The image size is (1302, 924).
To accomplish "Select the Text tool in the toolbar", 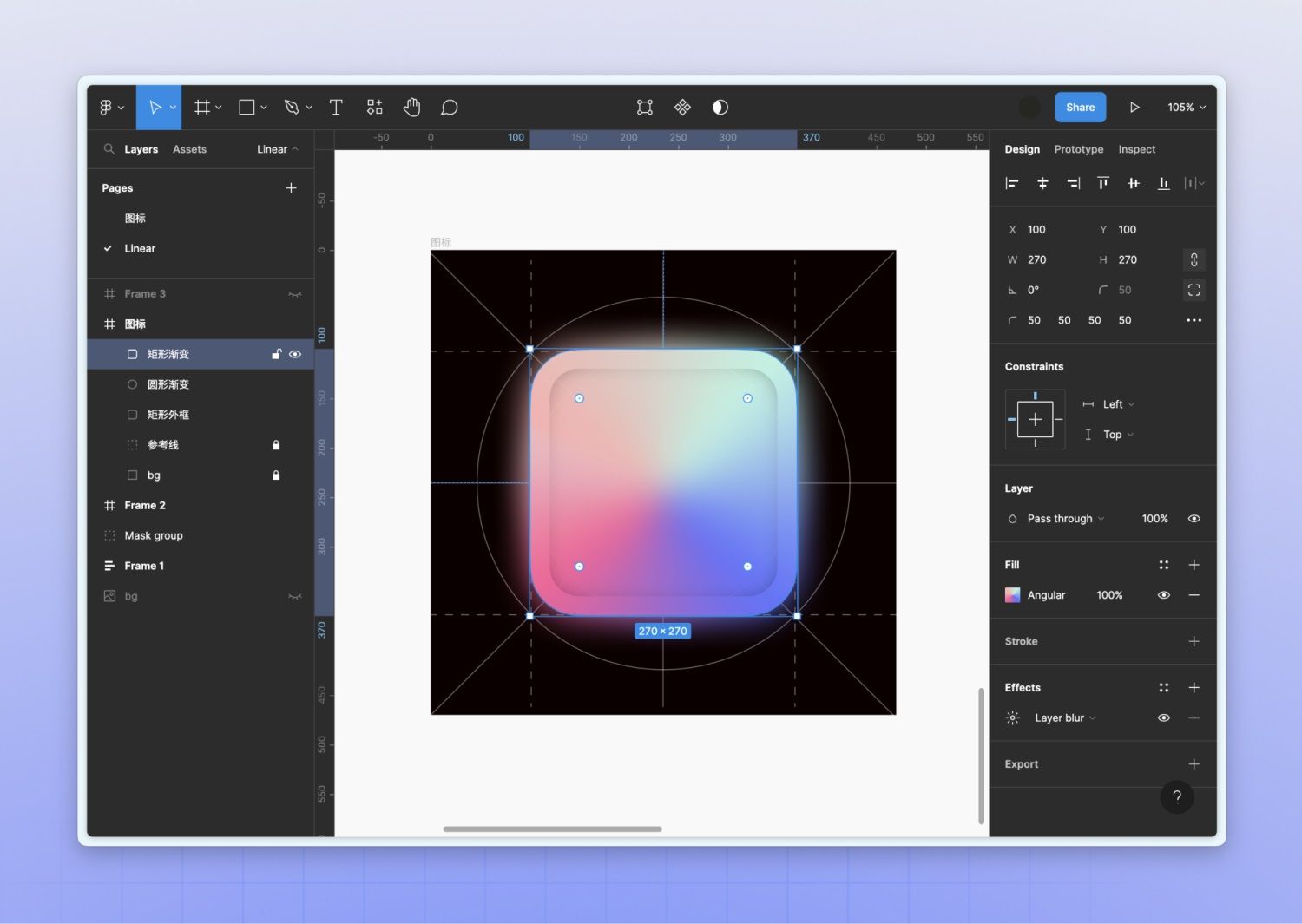I will tap(336, 108).
